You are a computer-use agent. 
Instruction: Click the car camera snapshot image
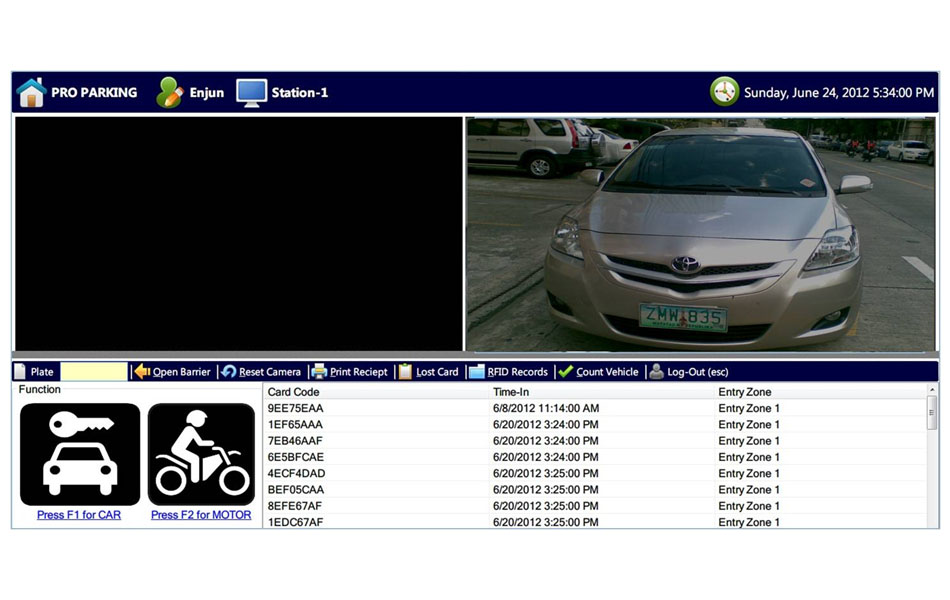click(x=701, y=234)
